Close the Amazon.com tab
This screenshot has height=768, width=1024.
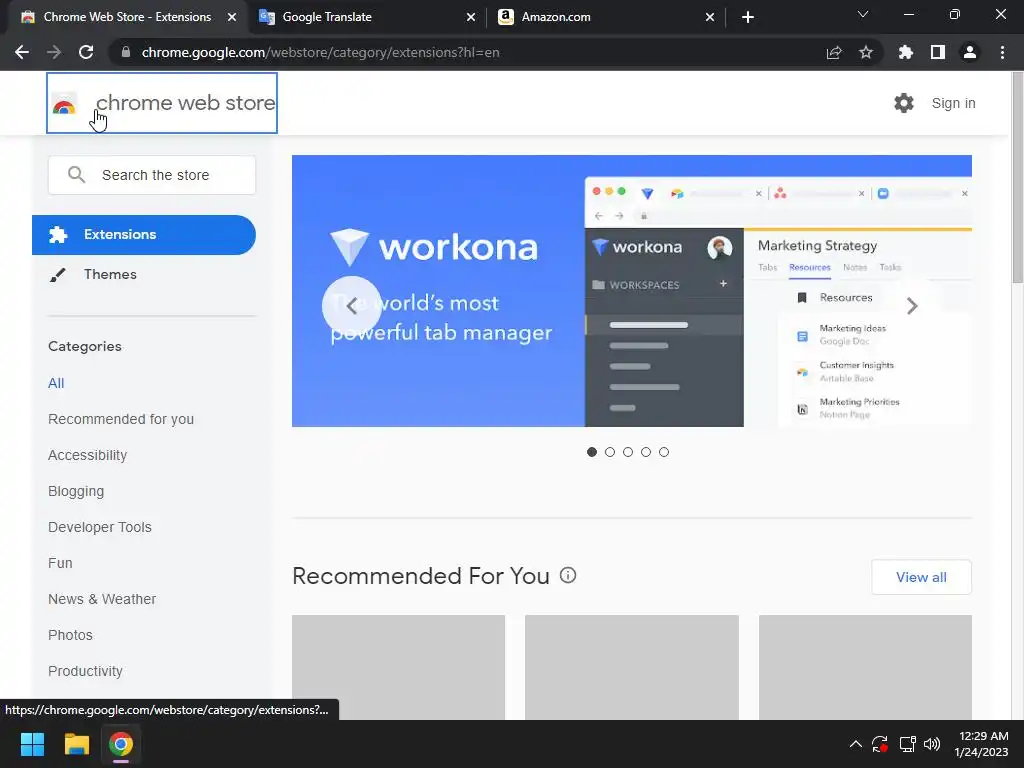point(710,17)
